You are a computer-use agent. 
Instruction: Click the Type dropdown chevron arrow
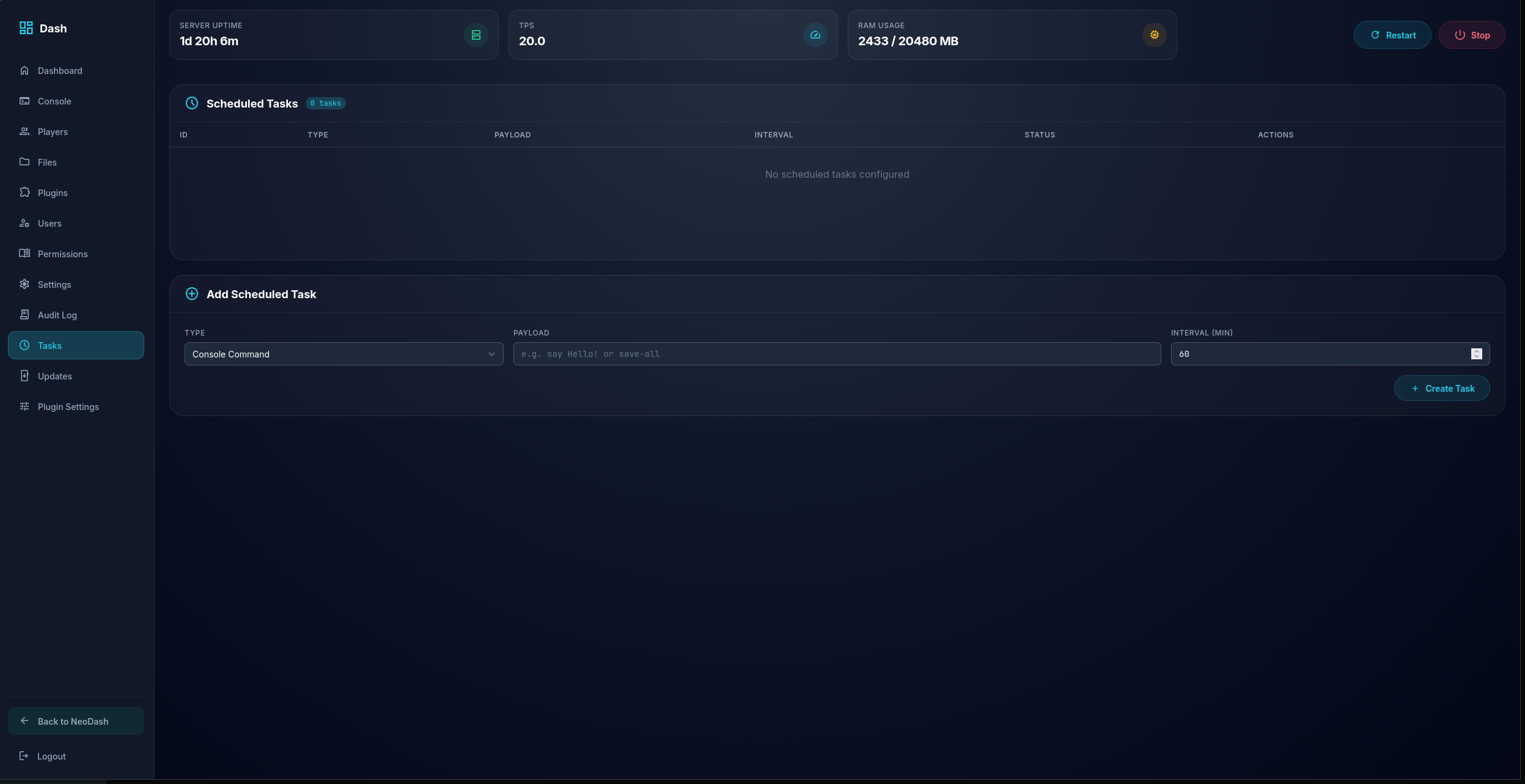[x=491, y=354]
